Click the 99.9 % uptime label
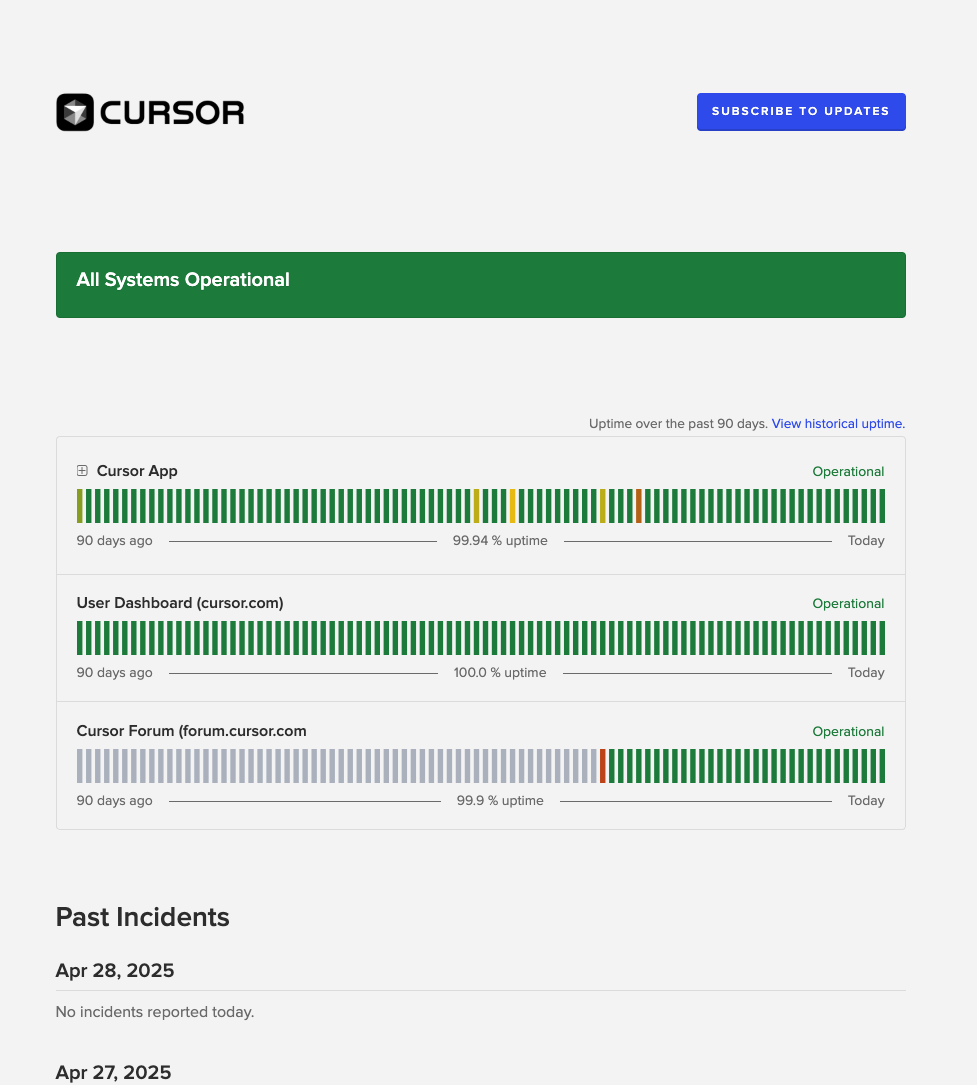This screenshot has height=1085, width=977. (500, 801)
